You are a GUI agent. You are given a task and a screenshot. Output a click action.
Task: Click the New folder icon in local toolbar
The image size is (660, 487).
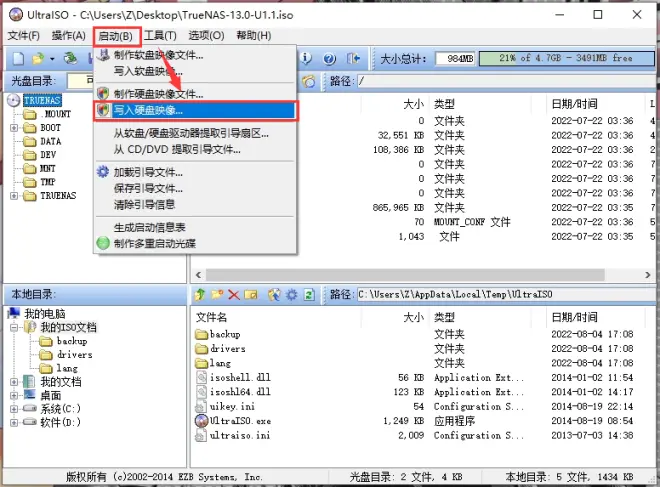[217, 294]
